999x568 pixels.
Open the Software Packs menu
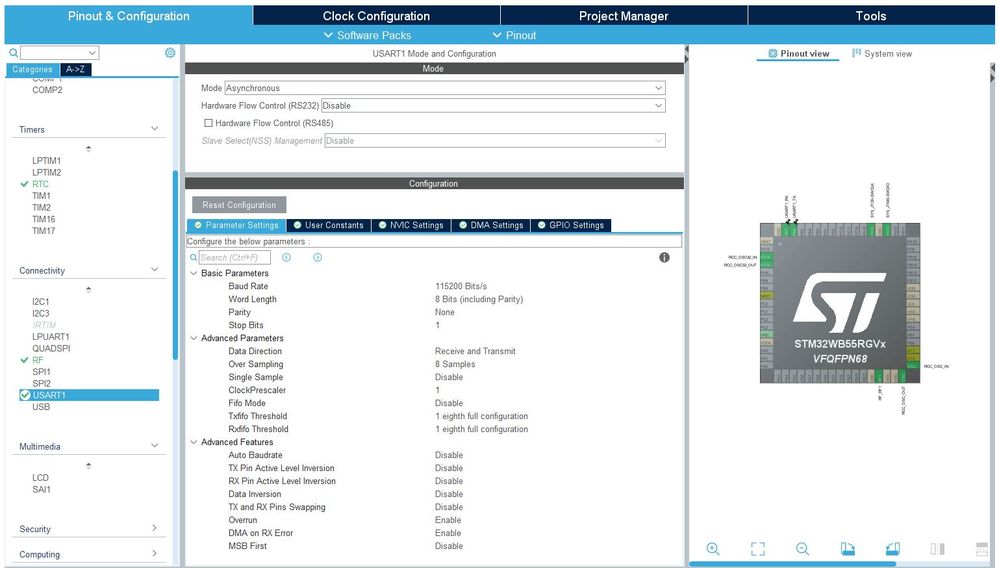(x=368, y=36)
